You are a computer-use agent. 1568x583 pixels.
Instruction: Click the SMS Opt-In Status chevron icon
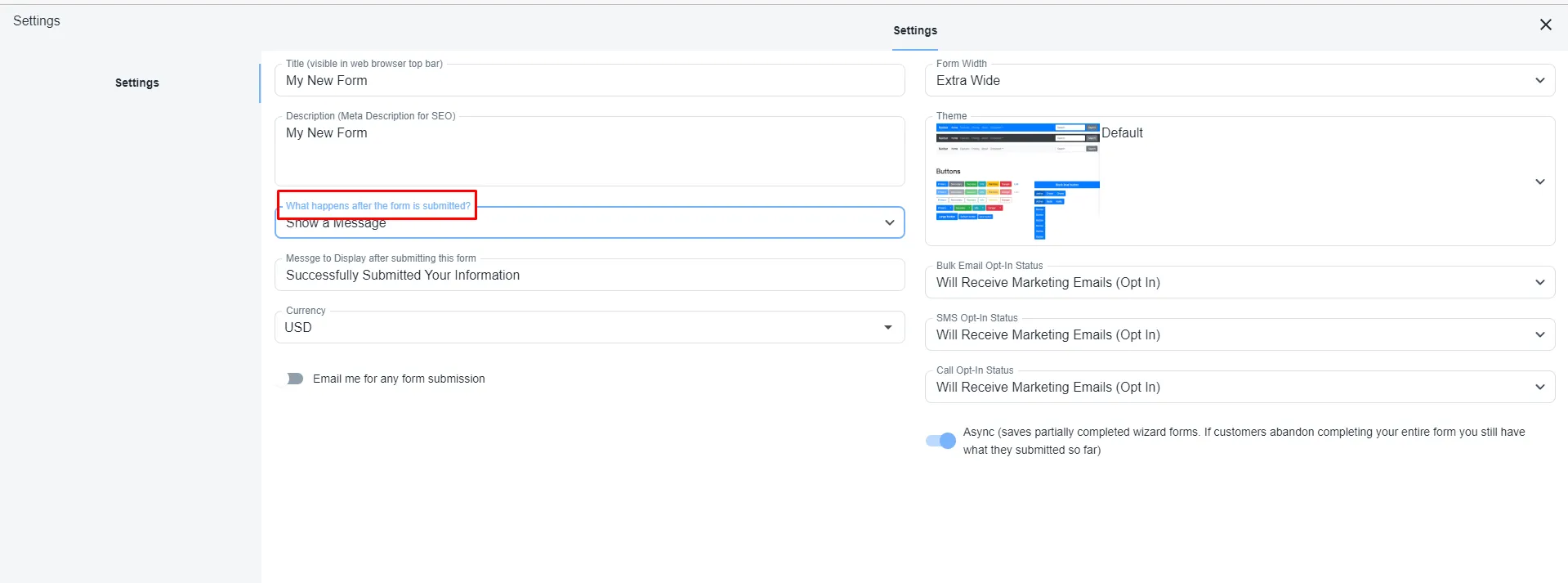pyautogui.click(x=1539, y=334)
